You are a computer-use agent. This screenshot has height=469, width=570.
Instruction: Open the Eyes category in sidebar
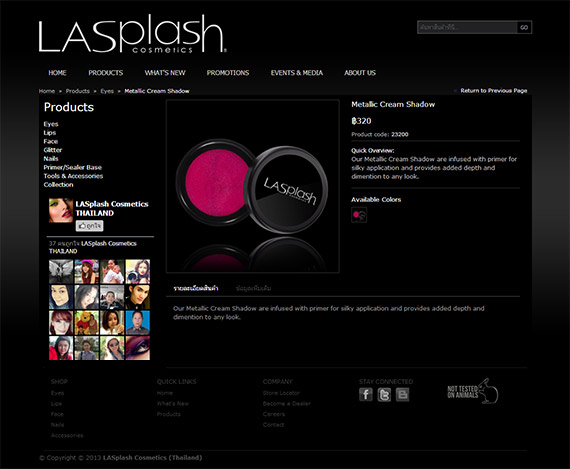51,124
